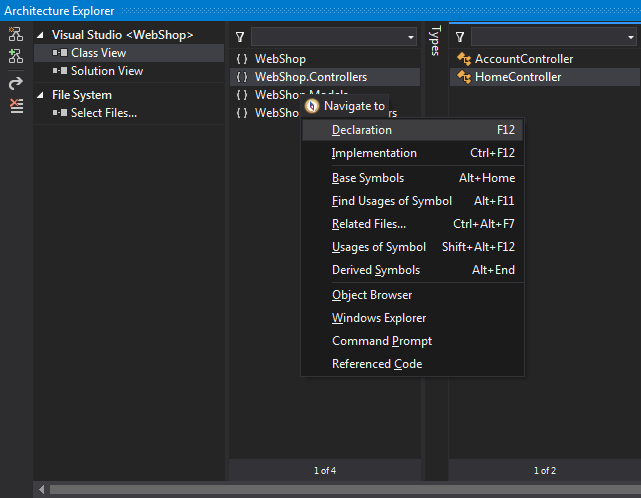Select AccountController in Types list
641x498 pixels.
point(545,59)
